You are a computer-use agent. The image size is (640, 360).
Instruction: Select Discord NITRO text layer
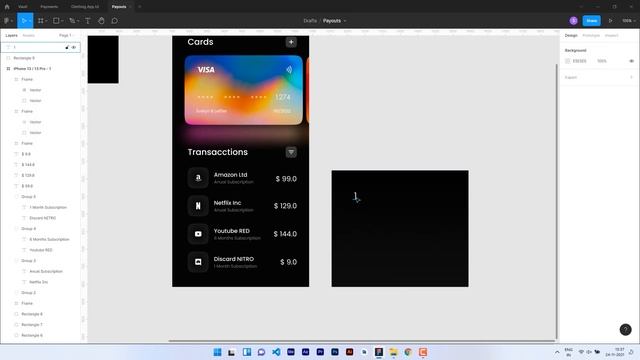tap(42, 218)
